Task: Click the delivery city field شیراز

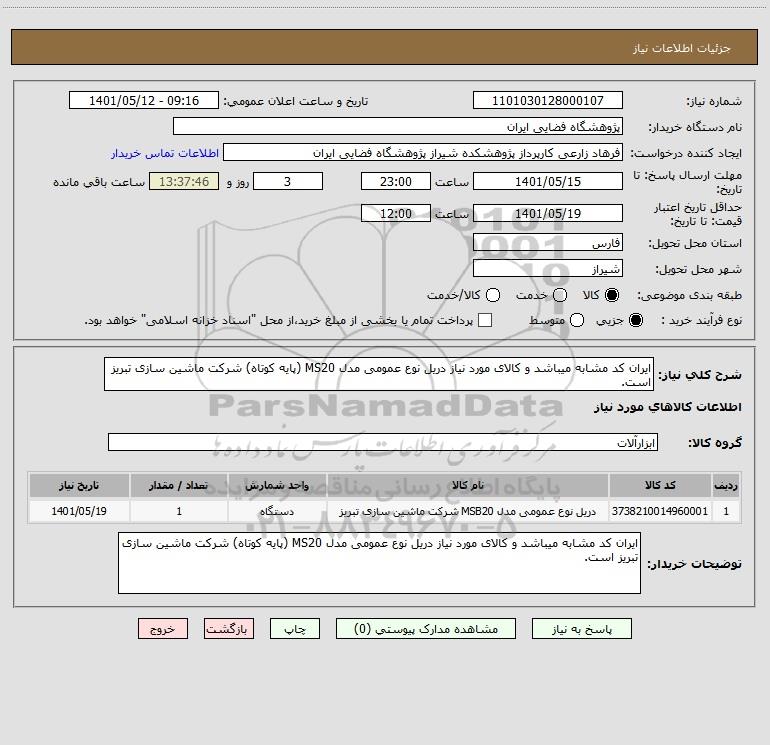Action: click(548, 269)
